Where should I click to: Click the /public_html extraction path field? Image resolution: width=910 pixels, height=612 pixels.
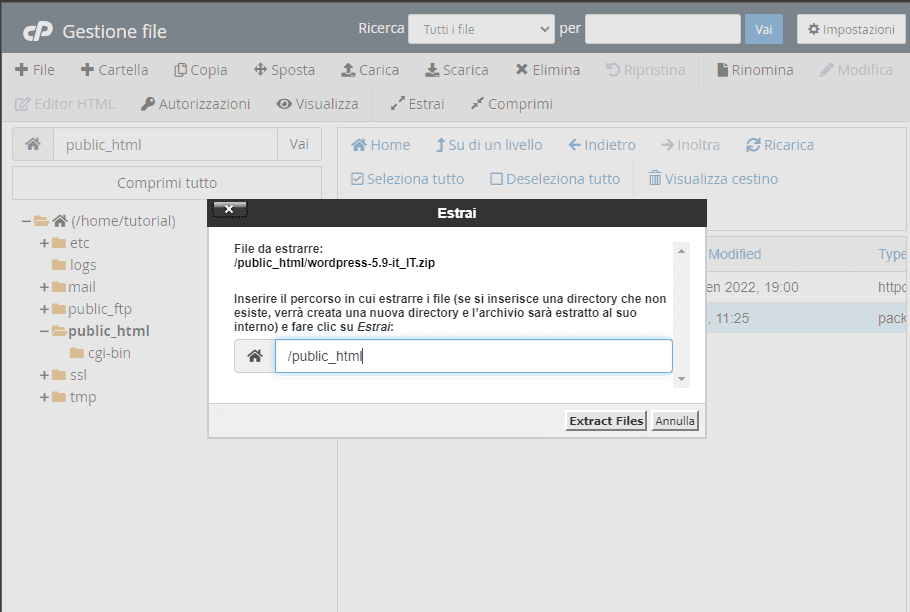pos(474,356)
